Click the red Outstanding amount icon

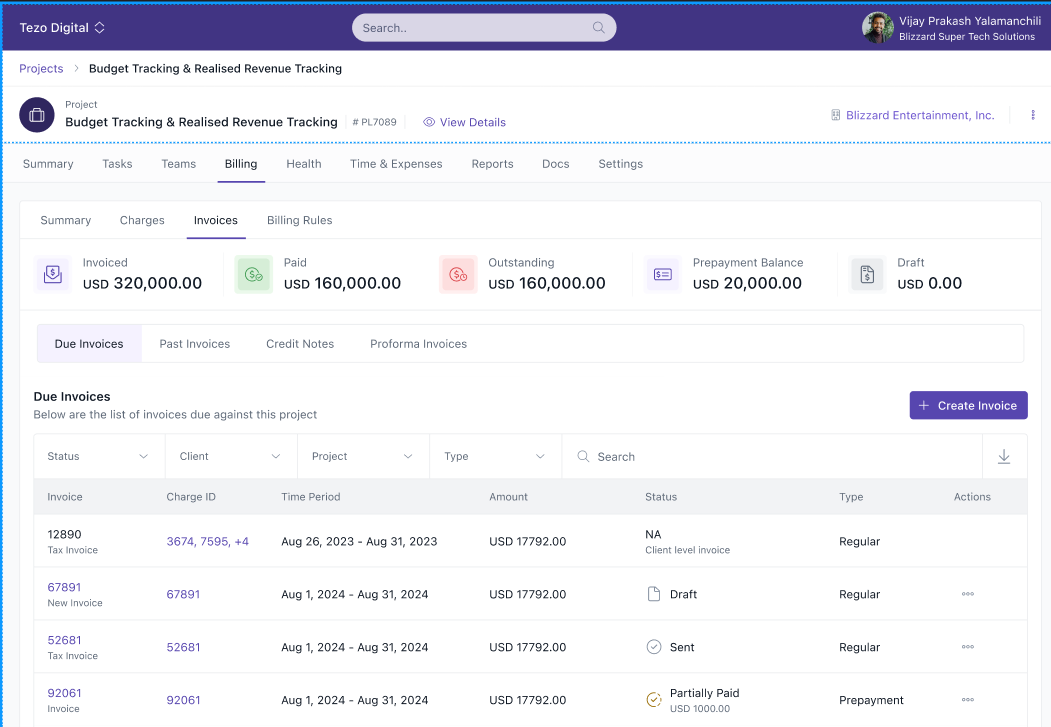click(458, 274)
